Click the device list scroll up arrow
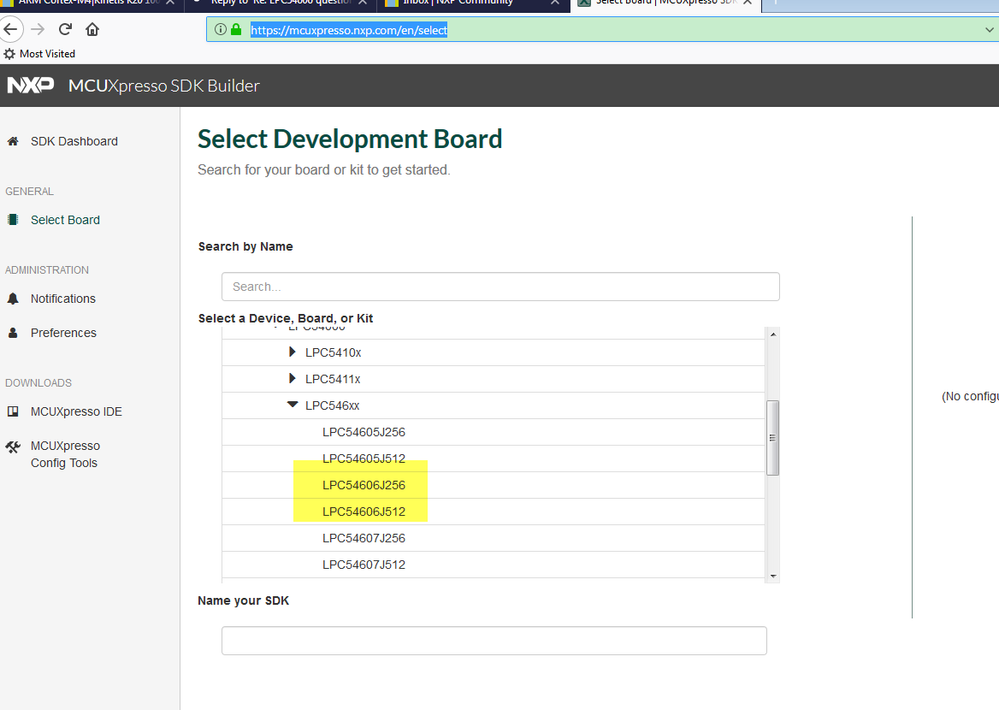Screen dimensions: 999x710 (x=773, y=335)
